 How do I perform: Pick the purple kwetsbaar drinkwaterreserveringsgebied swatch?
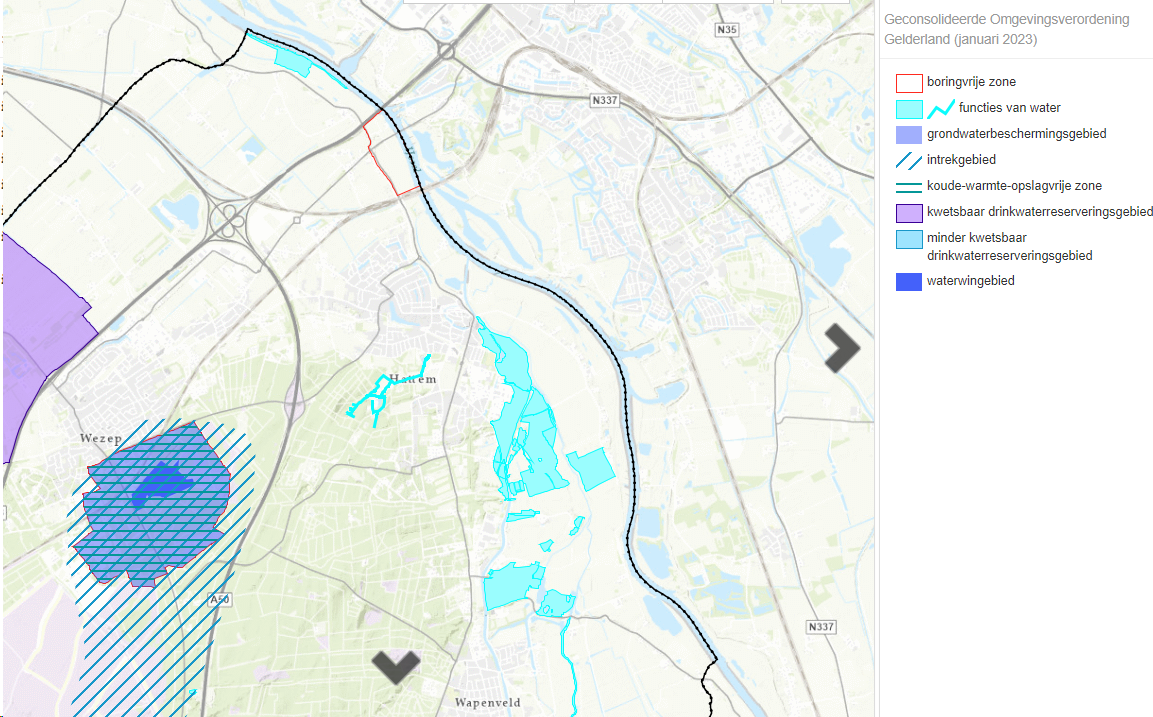908,212
